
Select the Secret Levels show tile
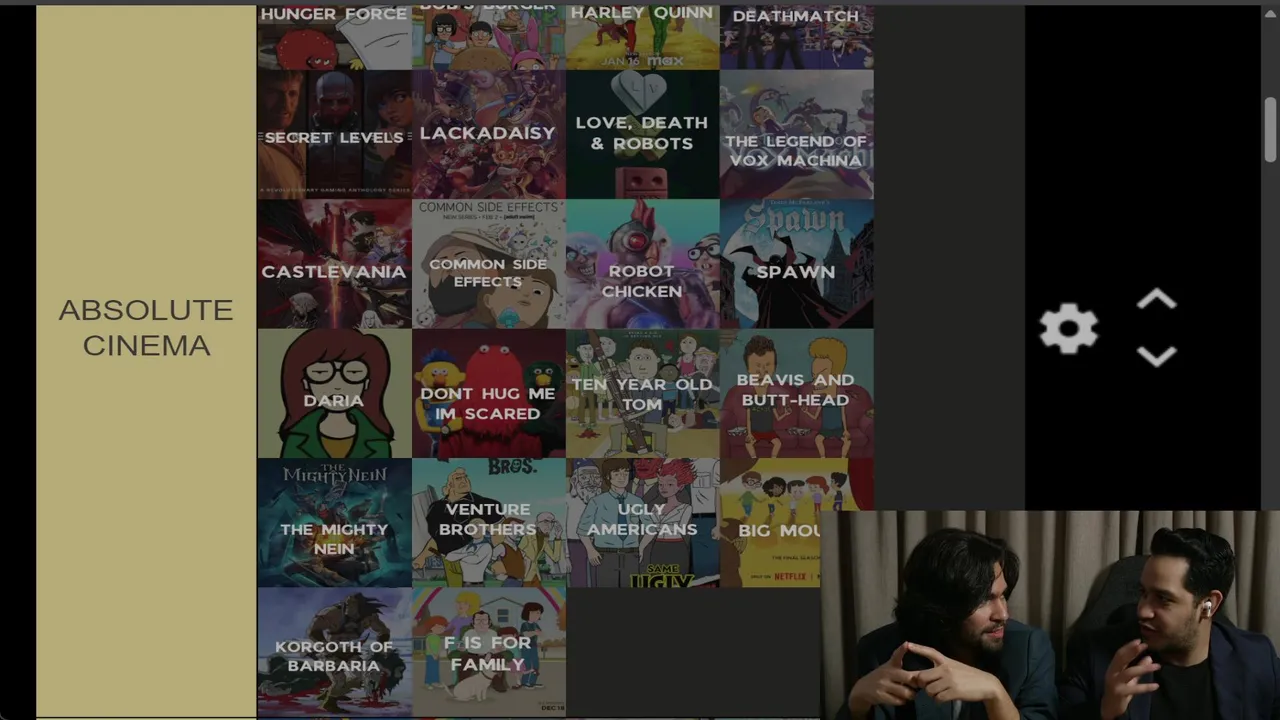[334, 135]
